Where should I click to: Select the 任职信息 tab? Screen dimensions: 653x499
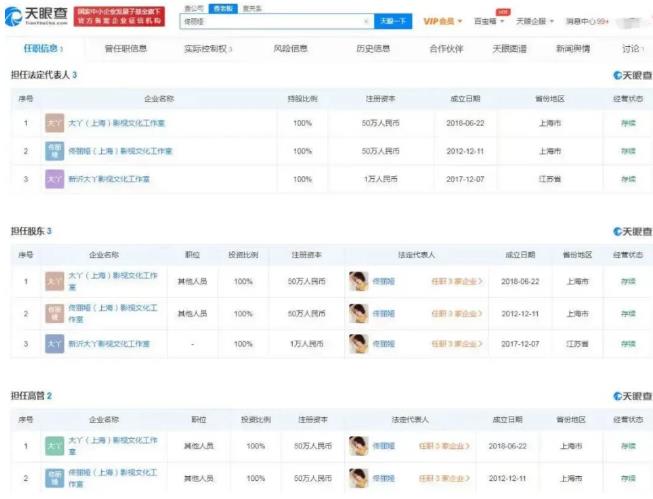pos(43,49)
